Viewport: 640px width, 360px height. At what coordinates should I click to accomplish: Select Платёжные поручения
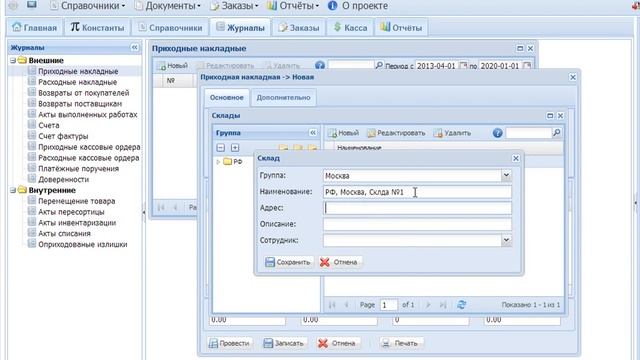[x=78, y=169]
